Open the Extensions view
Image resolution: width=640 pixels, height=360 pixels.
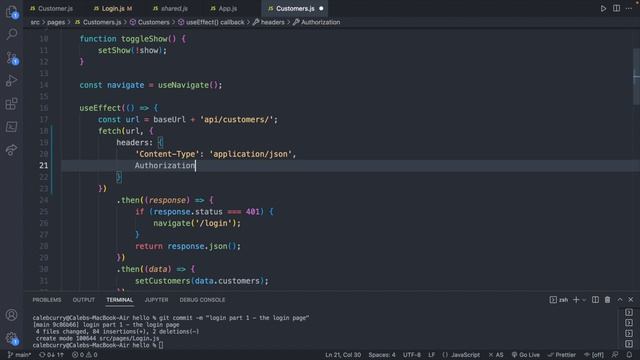[x=11, y=104]
